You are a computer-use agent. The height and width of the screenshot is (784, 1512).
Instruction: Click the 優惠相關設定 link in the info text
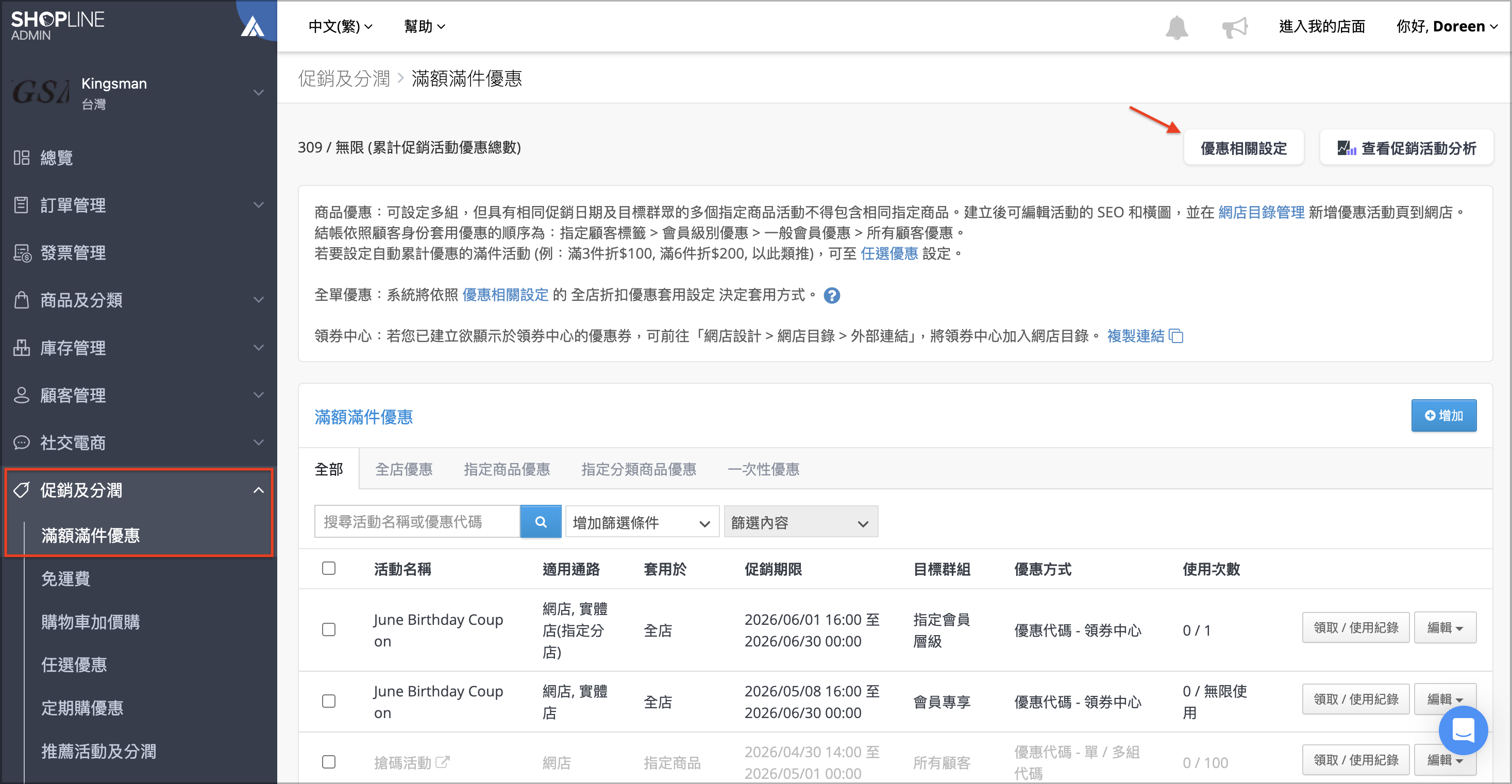pos(506,295)
